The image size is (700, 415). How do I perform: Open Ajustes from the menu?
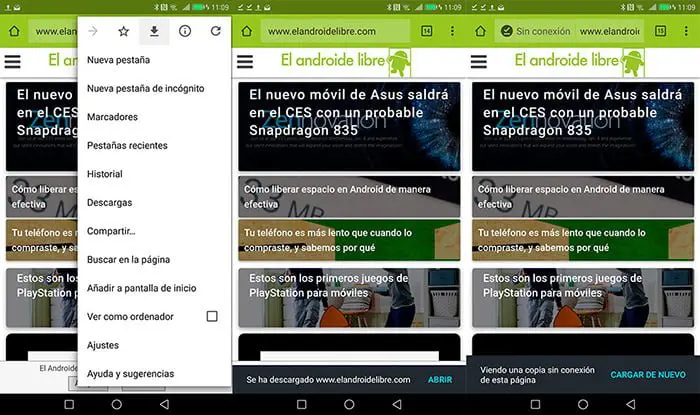(x=154, y=345)
